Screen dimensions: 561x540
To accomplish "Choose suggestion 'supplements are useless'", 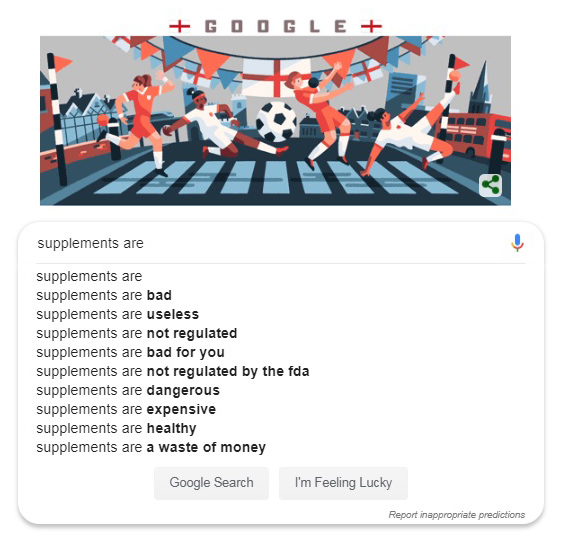I will [x=117, y=314].
